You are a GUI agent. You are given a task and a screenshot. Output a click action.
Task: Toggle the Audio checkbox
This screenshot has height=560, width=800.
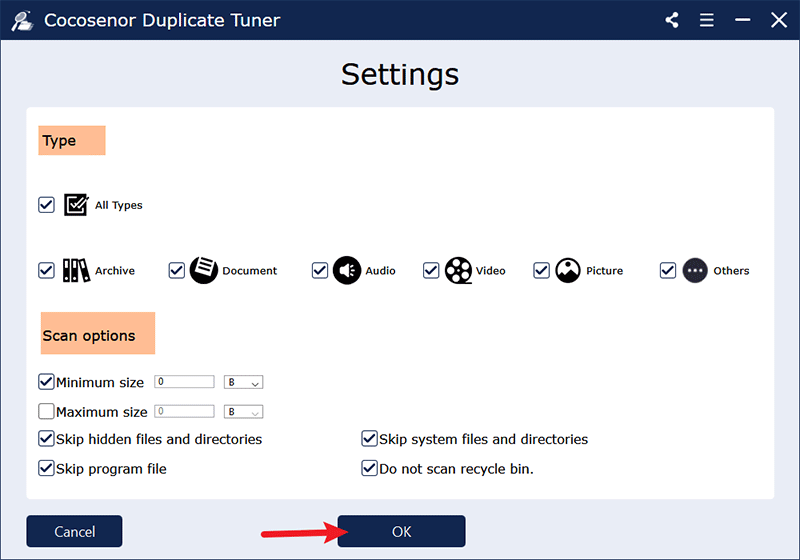[320, 270]
